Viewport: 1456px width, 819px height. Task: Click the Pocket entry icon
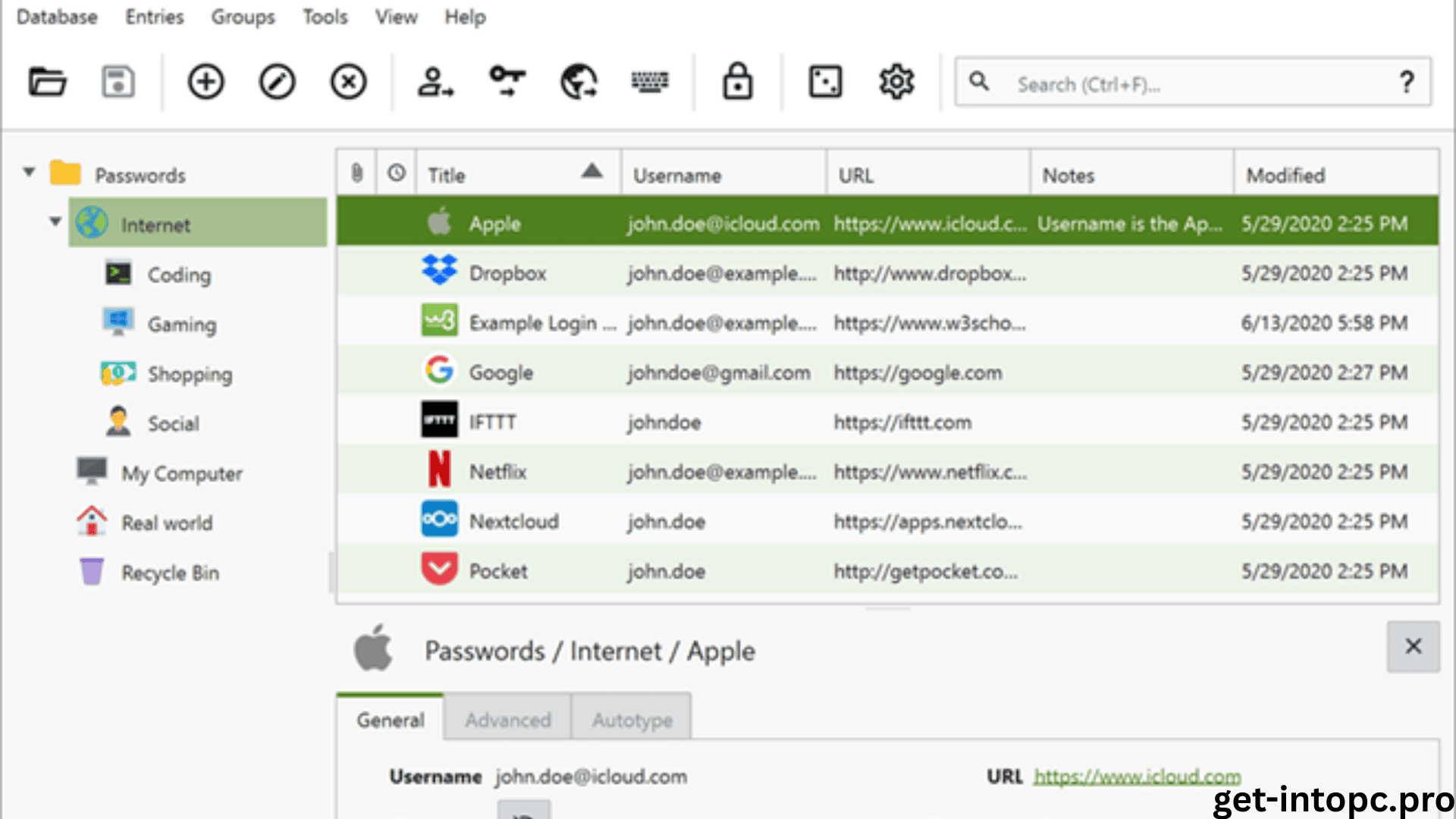[439, 569]
